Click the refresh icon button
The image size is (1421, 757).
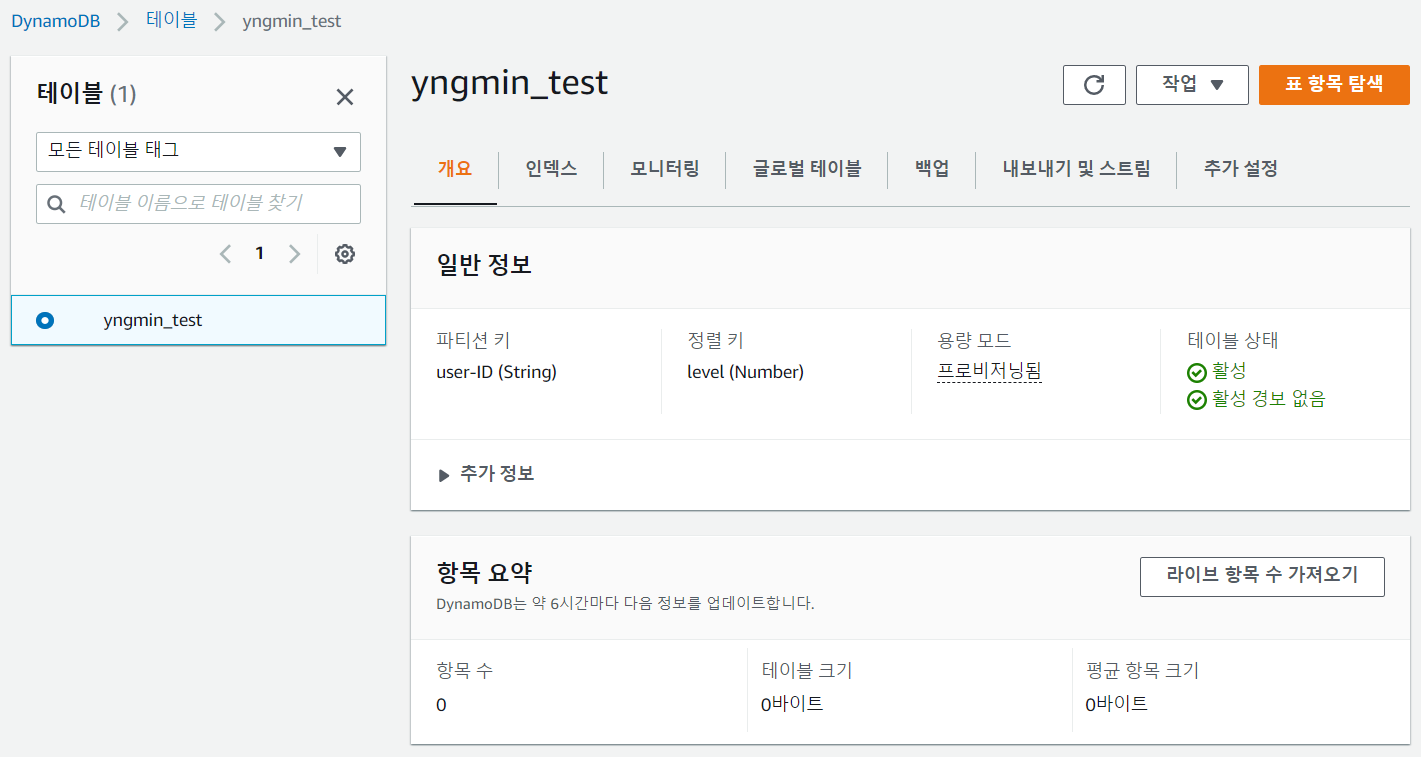pos(1094,85)
